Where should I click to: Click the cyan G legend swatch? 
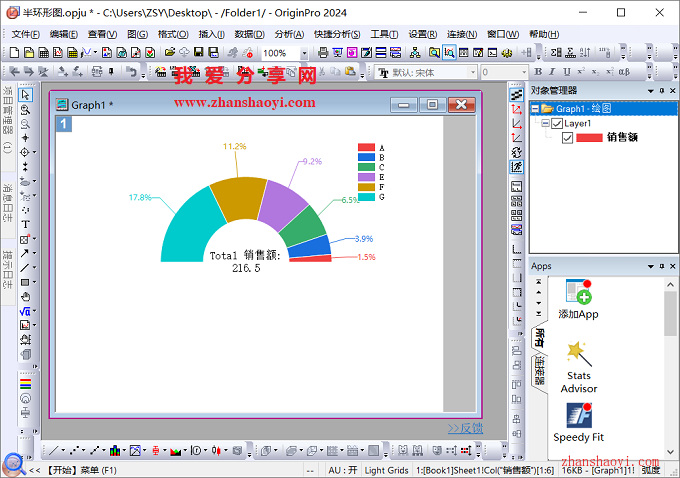click(x=366, y=197)
